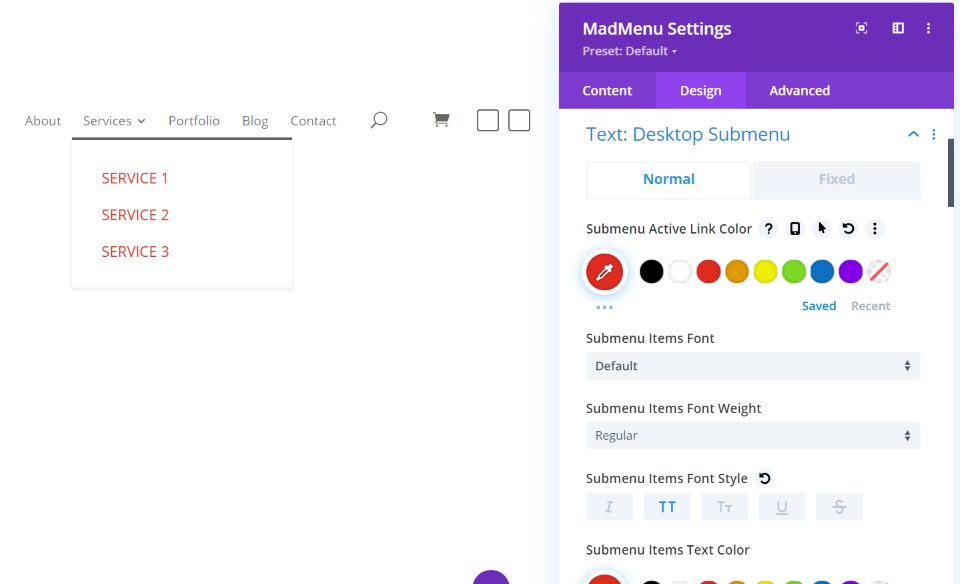Choose the white color swatch
Viewport: 960px width, 584px height.
click(x=680, y=272)
